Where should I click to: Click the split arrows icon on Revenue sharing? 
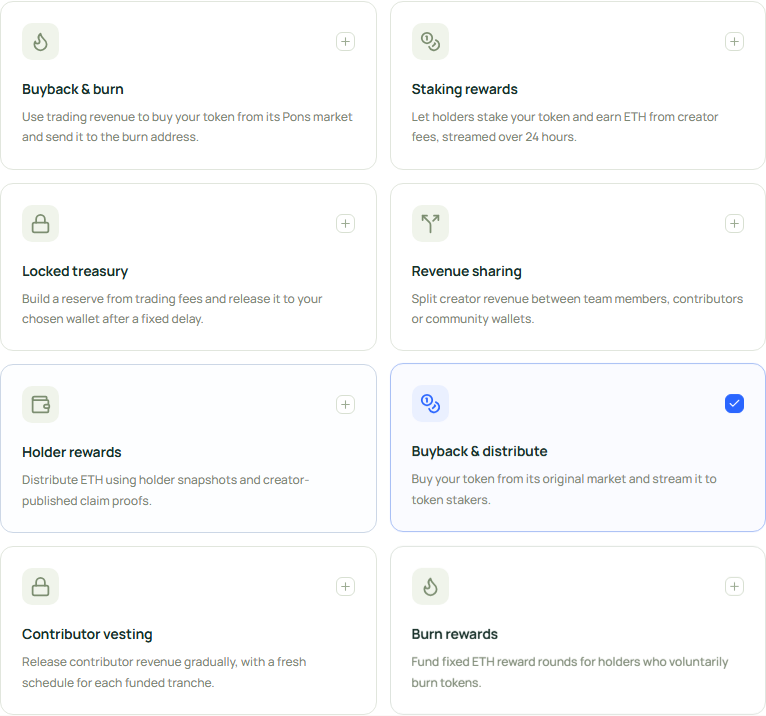[x=430, y=224]
